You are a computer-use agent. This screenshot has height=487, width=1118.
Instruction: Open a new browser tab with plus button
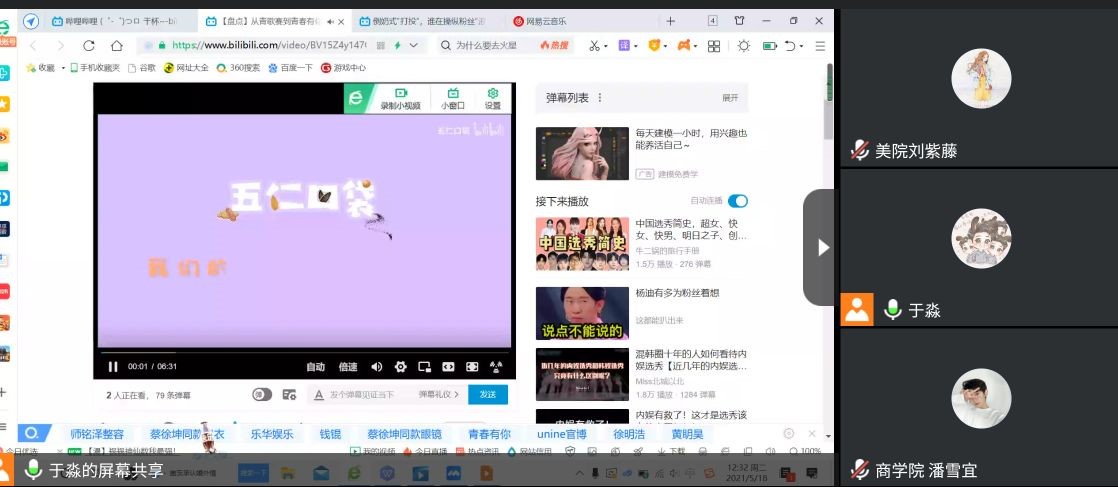point(670,21)
